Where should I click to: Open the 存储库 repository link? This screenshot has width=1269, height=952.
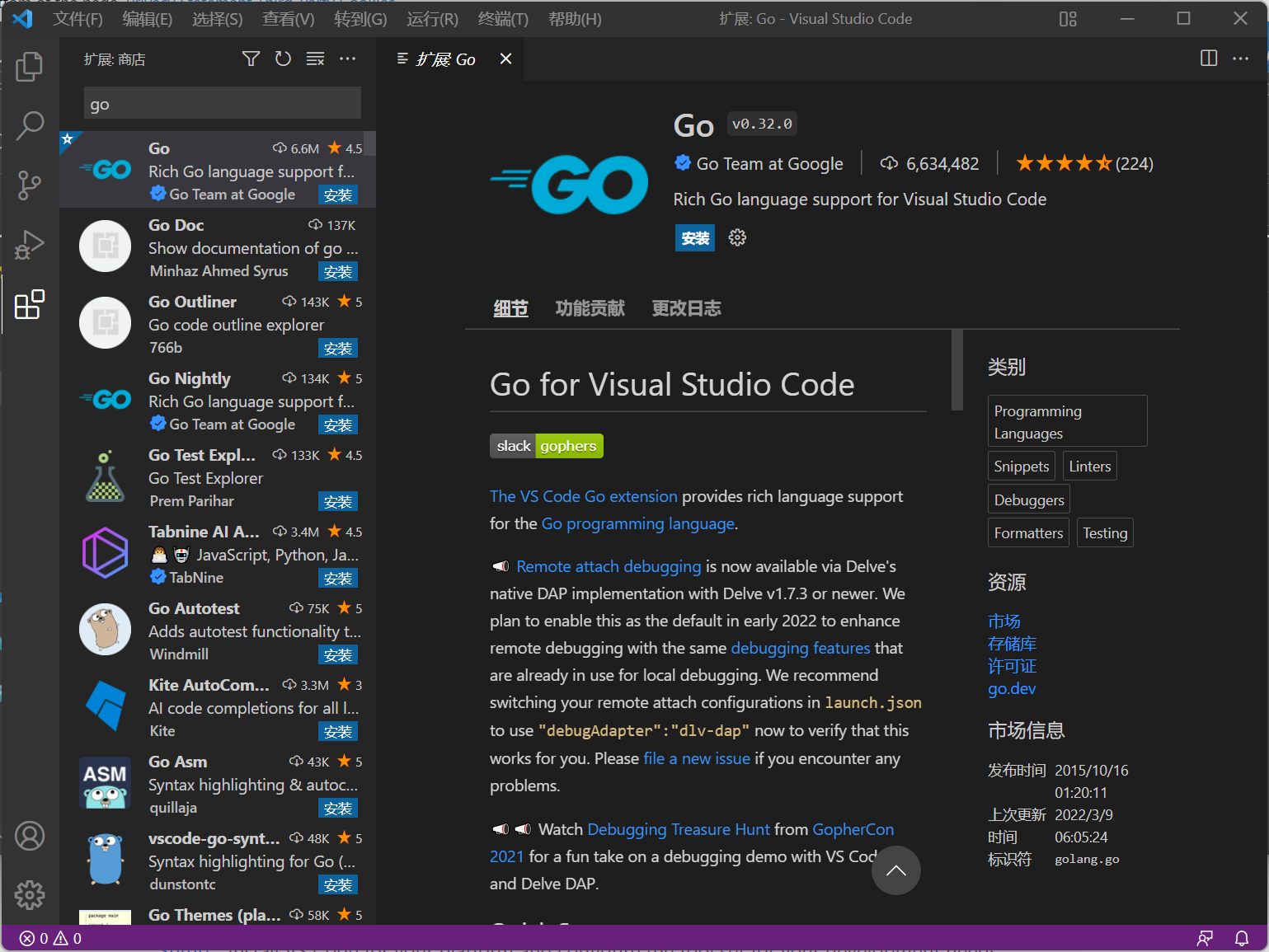(x=1012, y=643)
